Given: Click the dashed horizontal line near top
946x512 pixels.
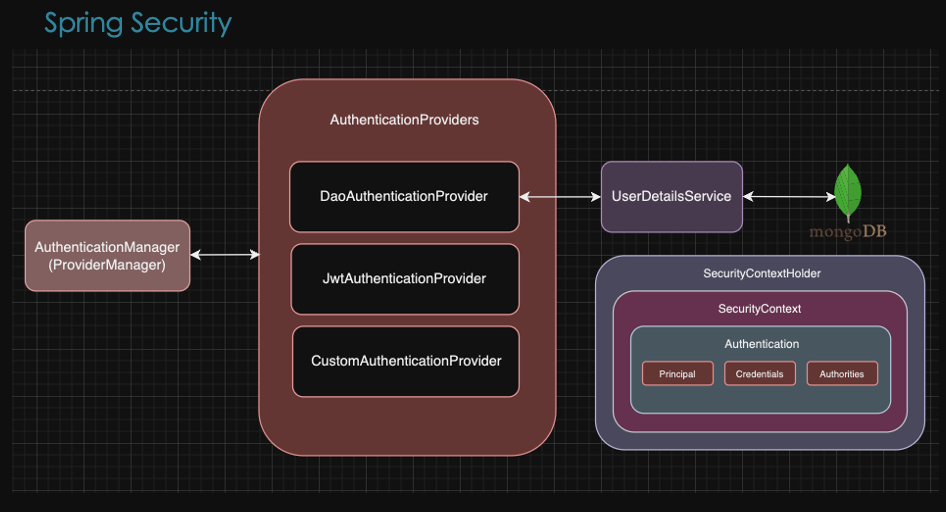Looking at the screenshot, I should click(x=150, y=91).
